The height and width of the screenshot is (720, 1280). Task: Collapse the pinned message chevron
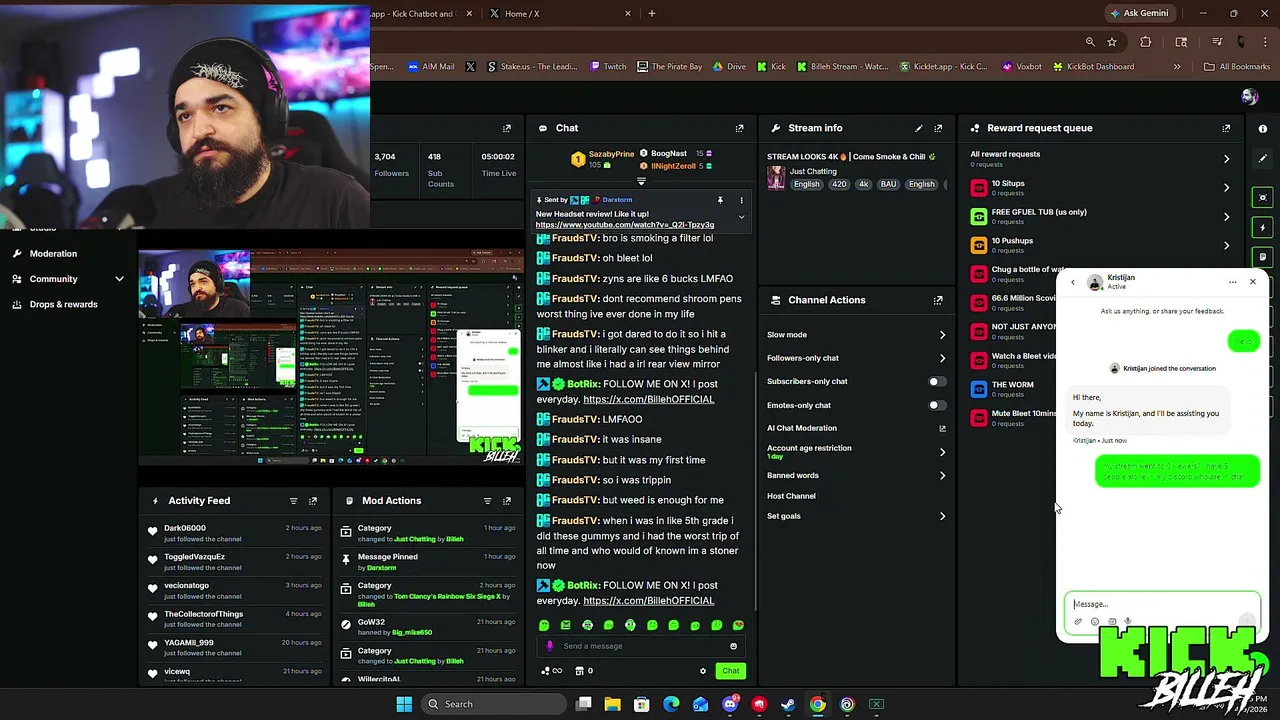tap(741, 217)
